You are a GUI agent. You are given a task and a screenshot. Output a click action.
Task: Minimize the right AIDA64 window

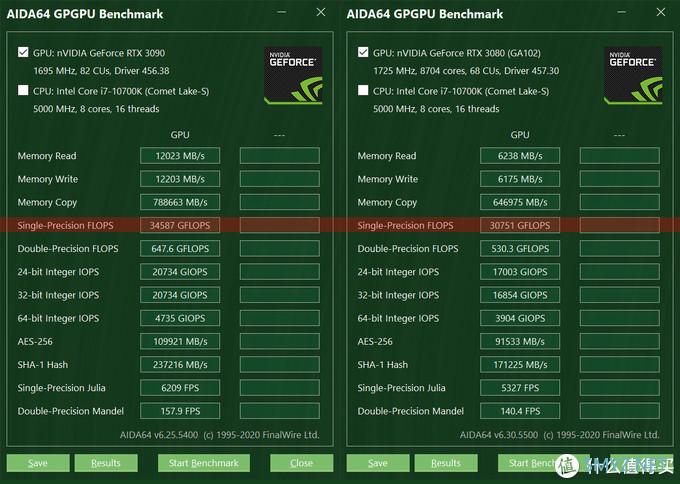[622, 12]
